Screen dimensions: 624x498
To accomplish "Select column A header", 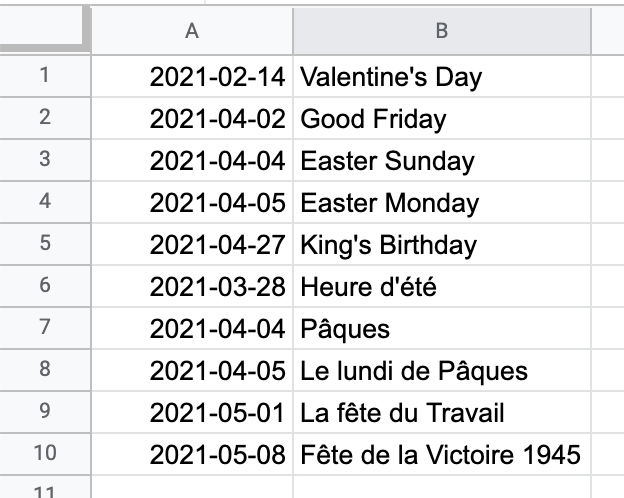I will tap(192, 31).
